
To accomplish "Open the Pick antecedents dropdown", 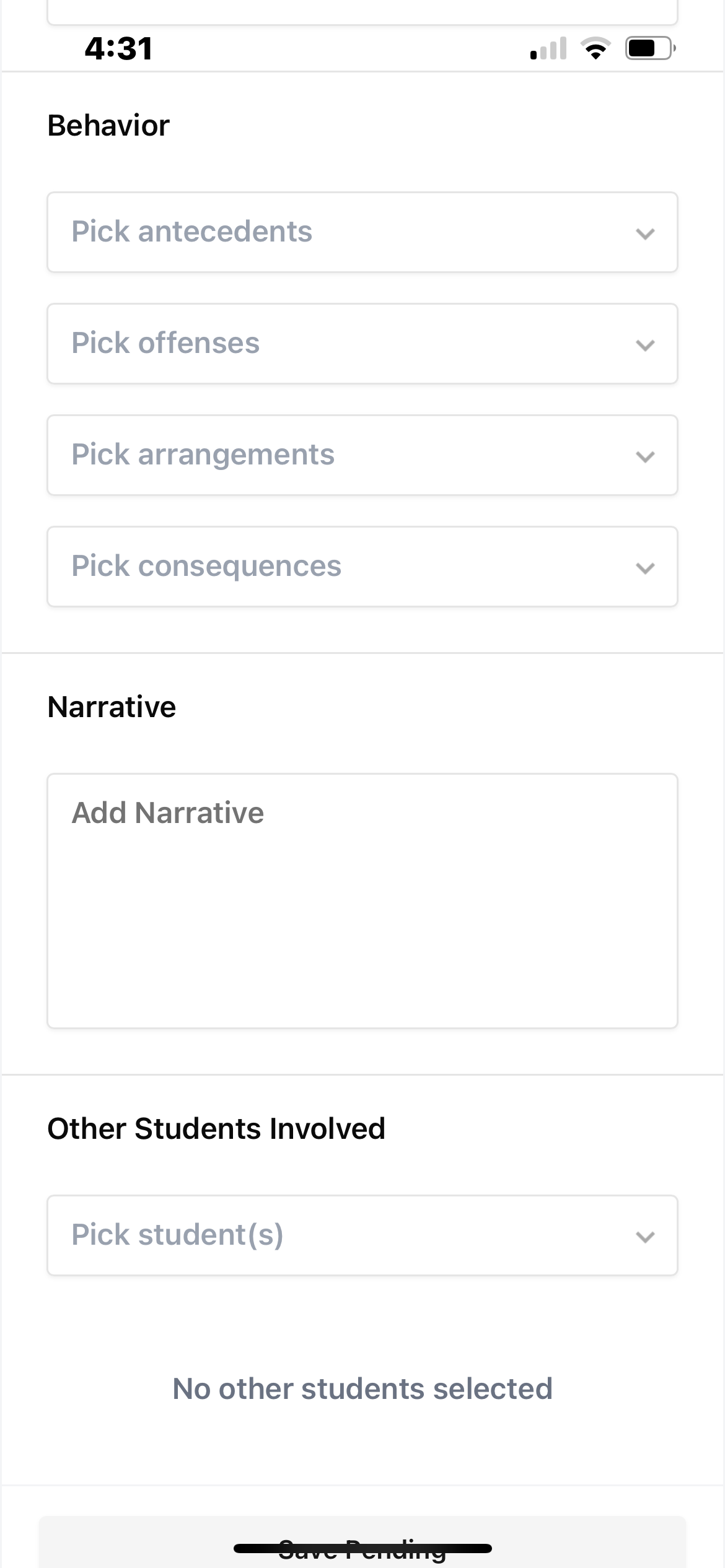I will (347, 232).
